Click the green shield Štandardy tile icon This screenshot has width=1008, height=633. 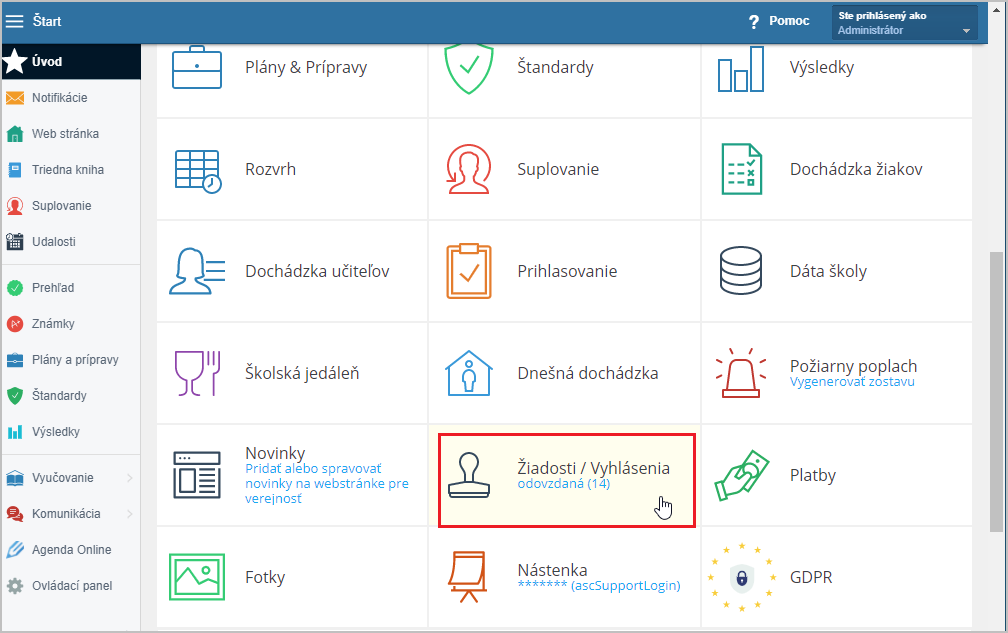tap(469, 67)
